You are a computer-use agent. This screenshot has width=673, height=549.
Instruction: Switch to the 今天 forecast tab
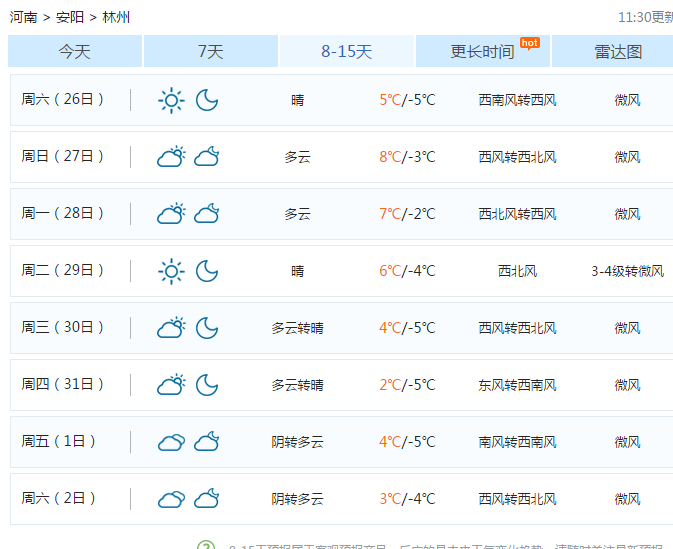[x=75, y=52]
